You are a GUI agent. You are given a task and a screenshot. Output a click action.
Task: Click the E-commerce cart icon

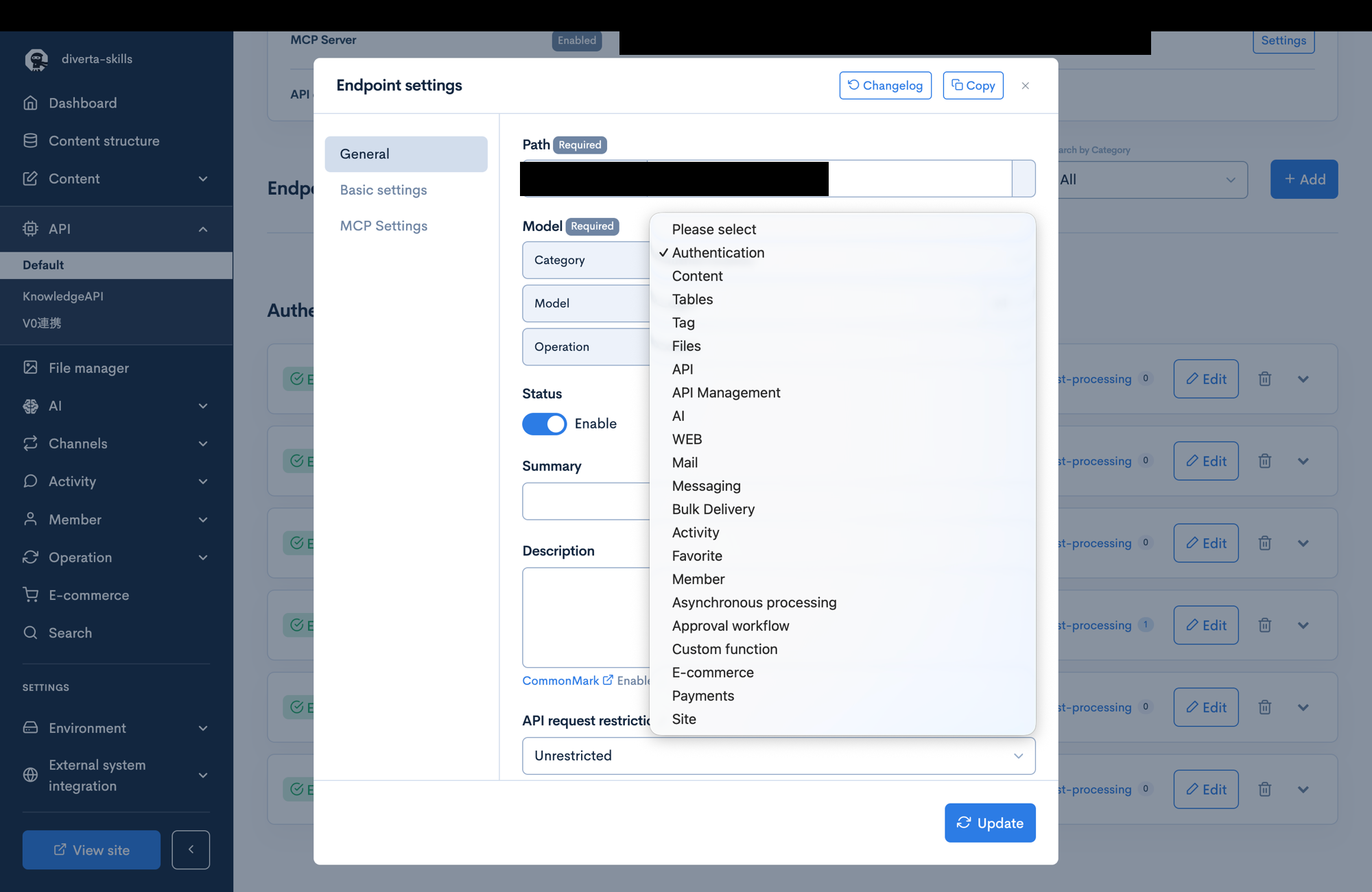coord(30,594)
